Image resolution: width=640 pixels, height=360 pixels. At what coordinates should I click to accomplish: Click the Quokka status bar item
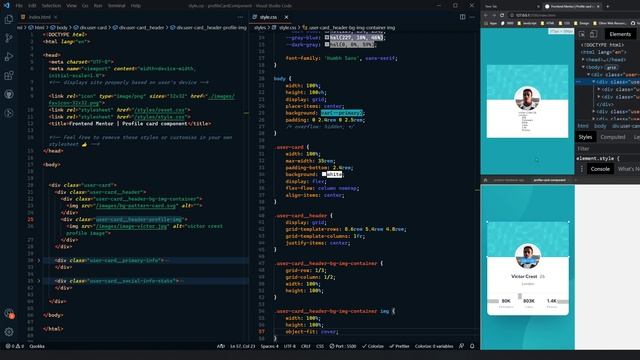(x=37, y=346)
